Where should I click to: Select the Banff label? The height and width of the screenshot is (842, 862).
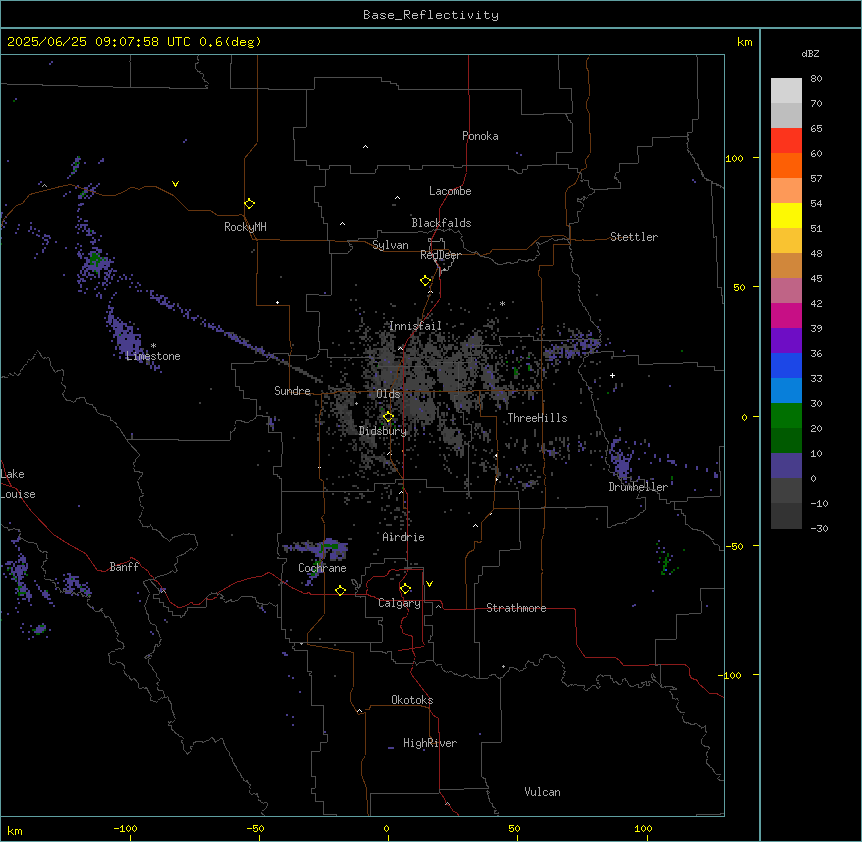click(124, 567)
